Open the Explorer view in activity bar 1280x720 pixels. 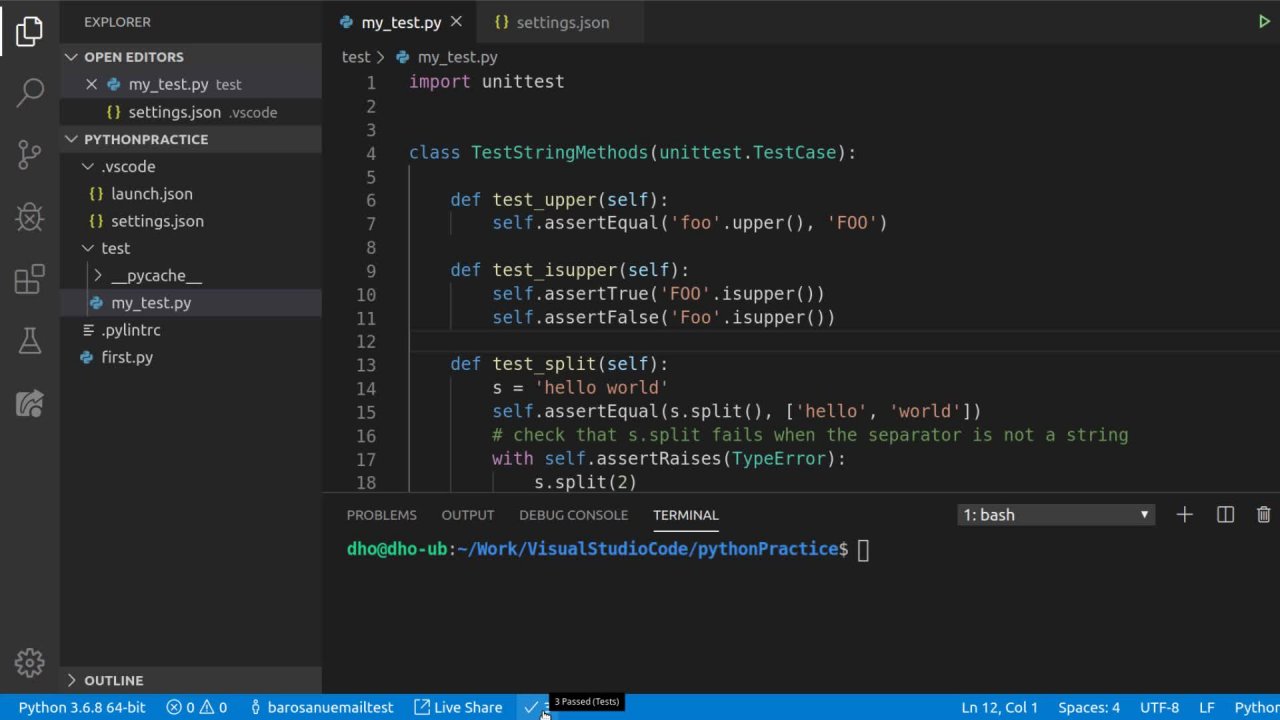point(30,31)
